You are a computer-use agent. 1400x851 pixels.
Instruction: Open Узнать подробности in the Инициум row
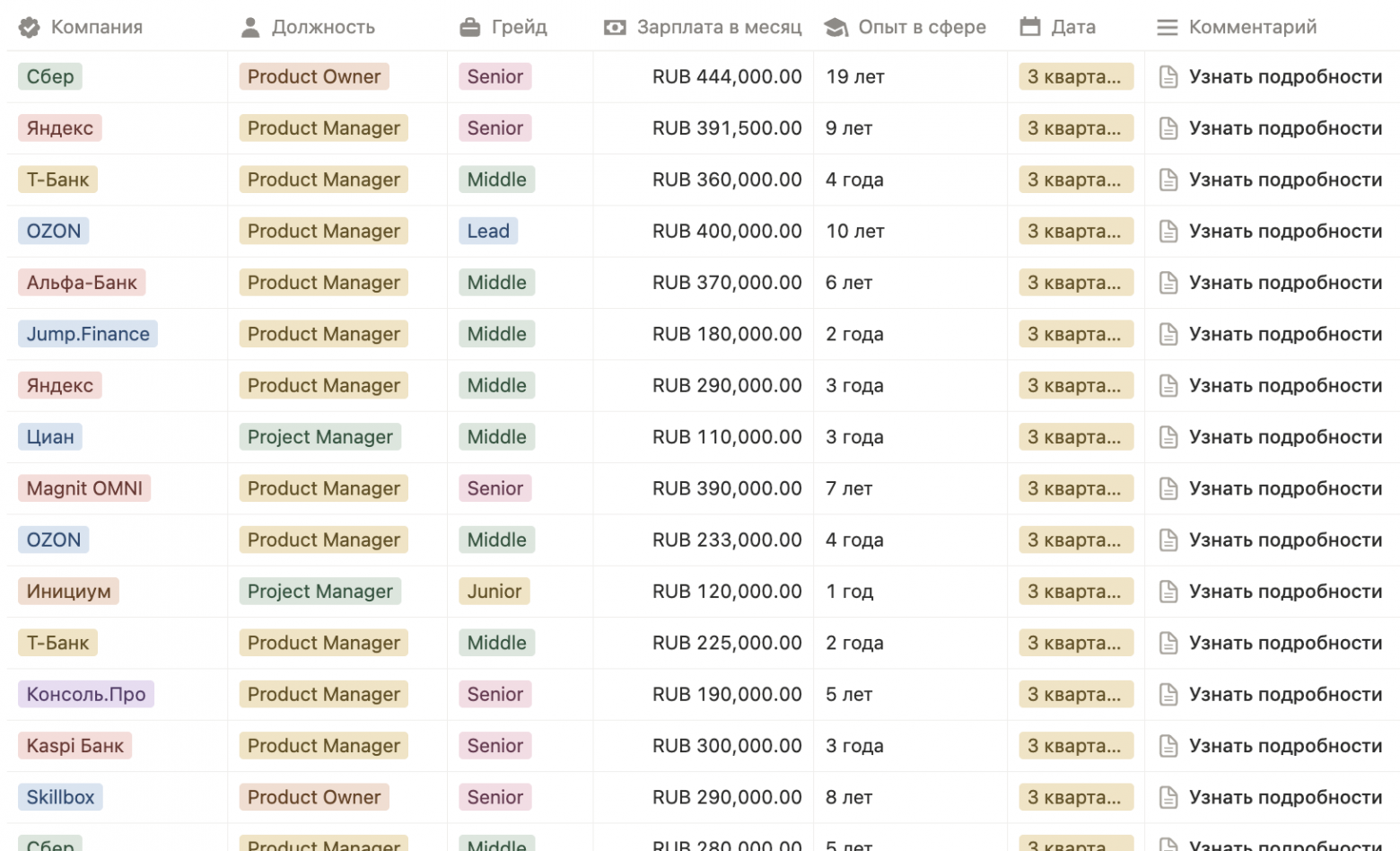tap(1284, 592)
